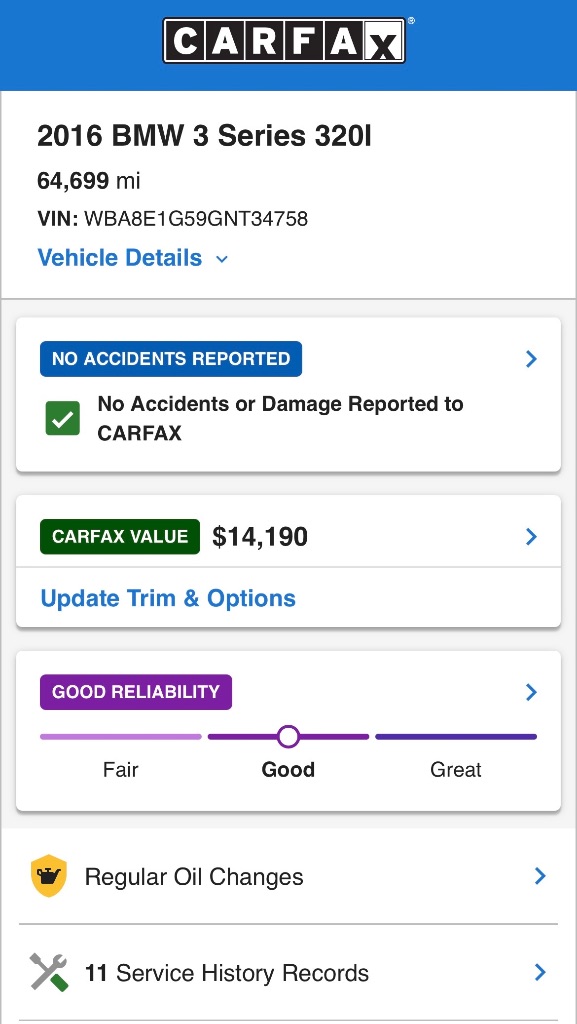Open CARFAX Value details via arrow

click(x=531, y=537)
